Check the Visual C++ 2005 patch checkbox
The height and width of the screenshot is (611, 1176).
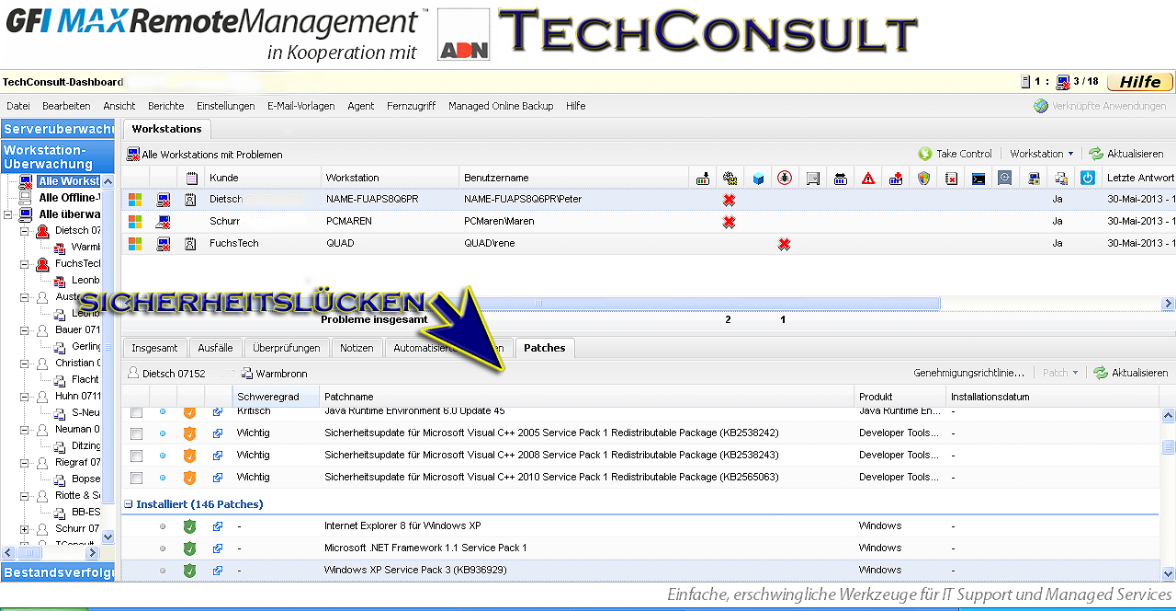coord(136,433)
